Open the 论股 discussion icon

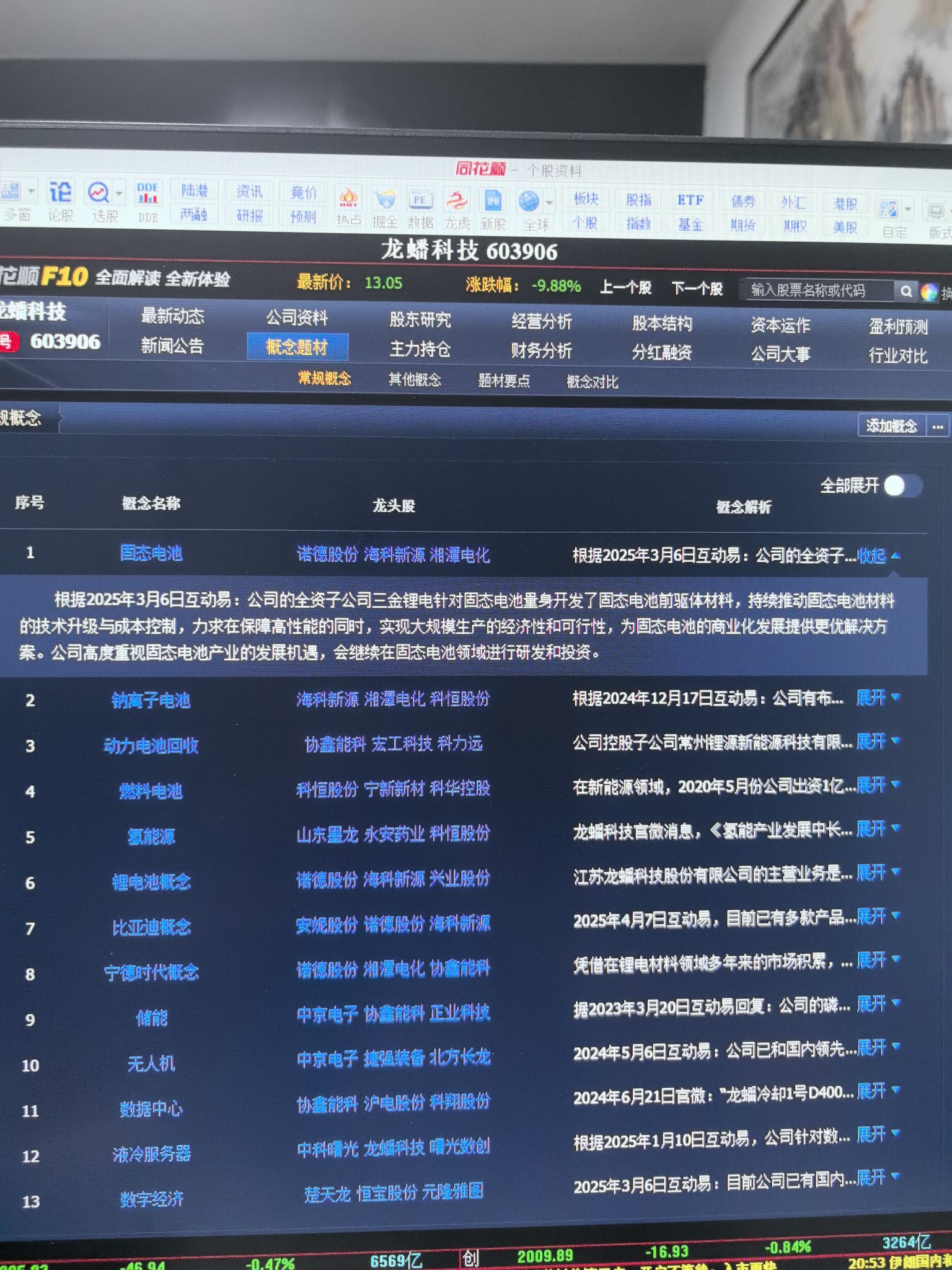tap(60, 201)
